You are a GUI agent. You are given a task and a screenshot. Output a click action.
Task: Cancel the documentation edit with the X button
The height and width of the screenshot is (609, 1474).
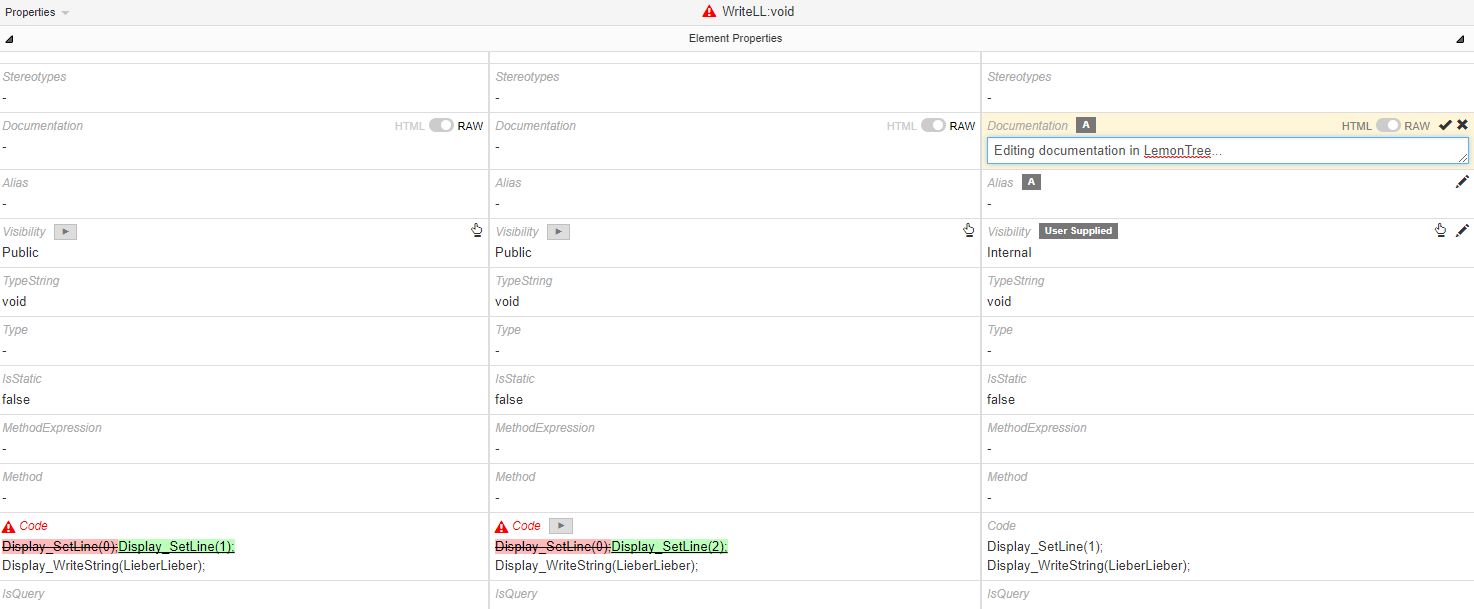coord(1463,125)
